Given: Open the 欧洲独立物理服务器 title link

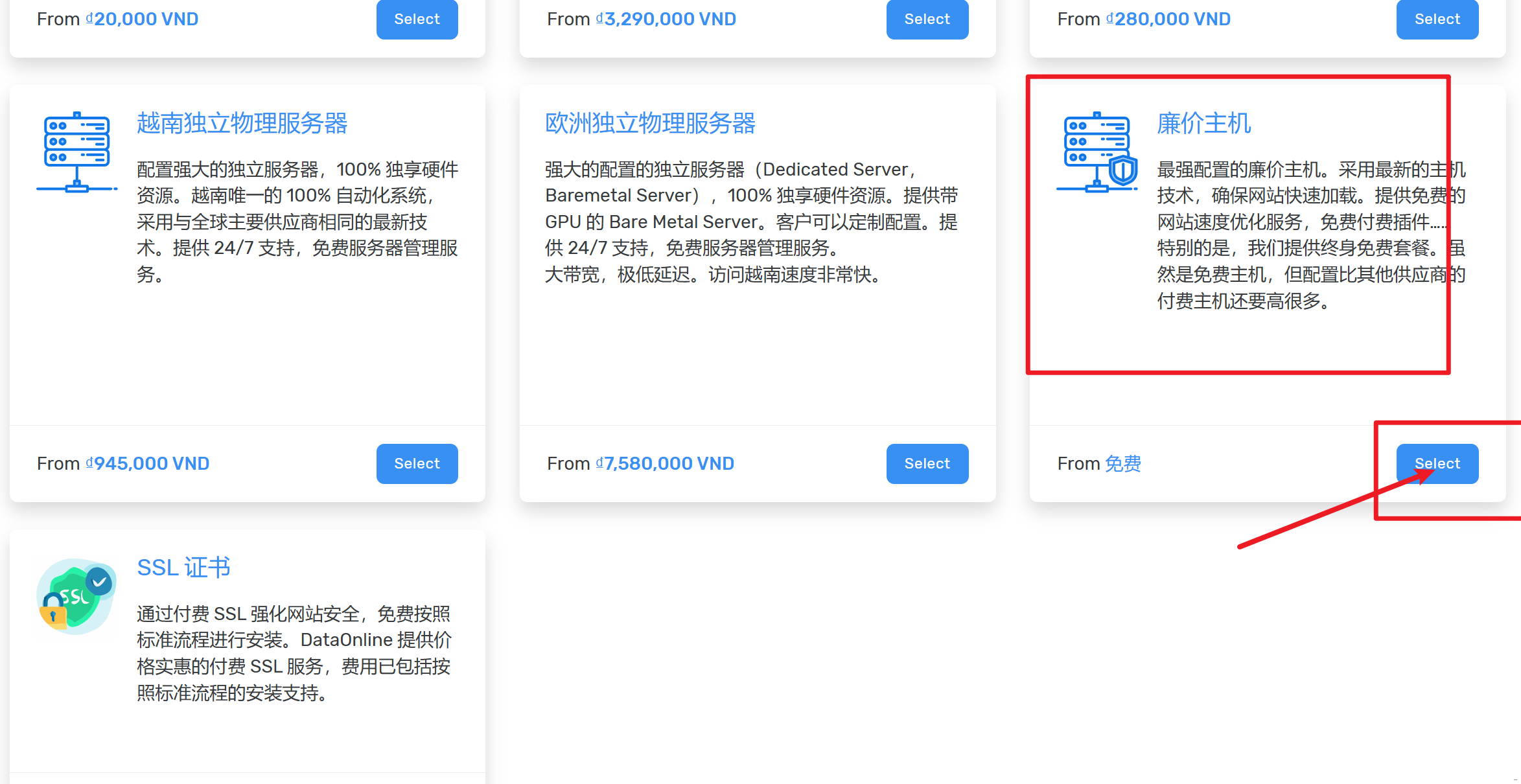Looking at the screenshot, I should 650,123.
